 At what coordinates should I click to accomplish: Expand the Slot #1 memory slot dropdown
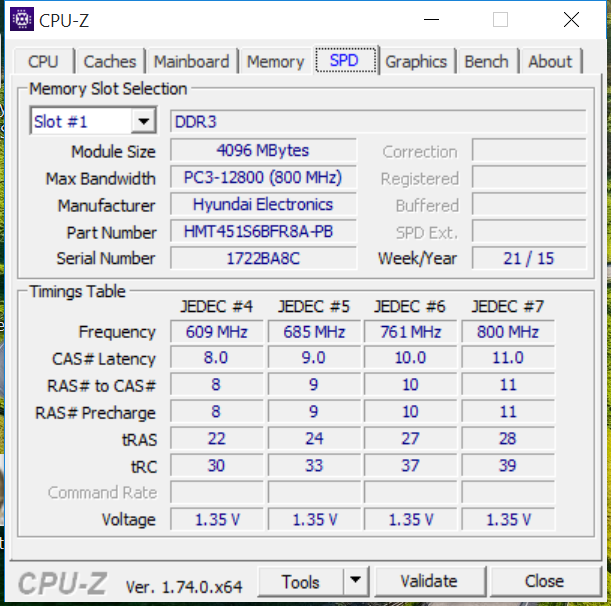(x=143, y=121)
